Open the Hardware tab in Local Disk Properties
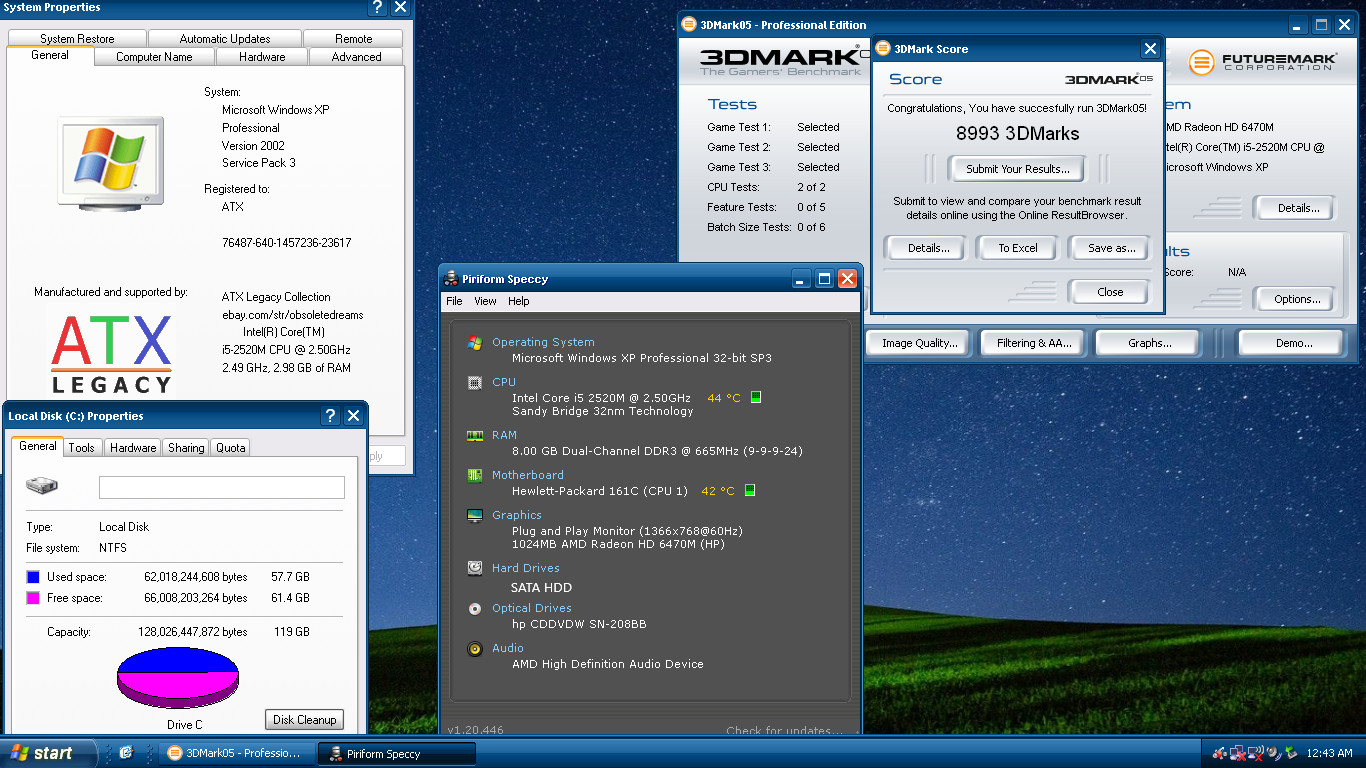The width and height of the screenshot is (1366, 768). pos(133,448)
